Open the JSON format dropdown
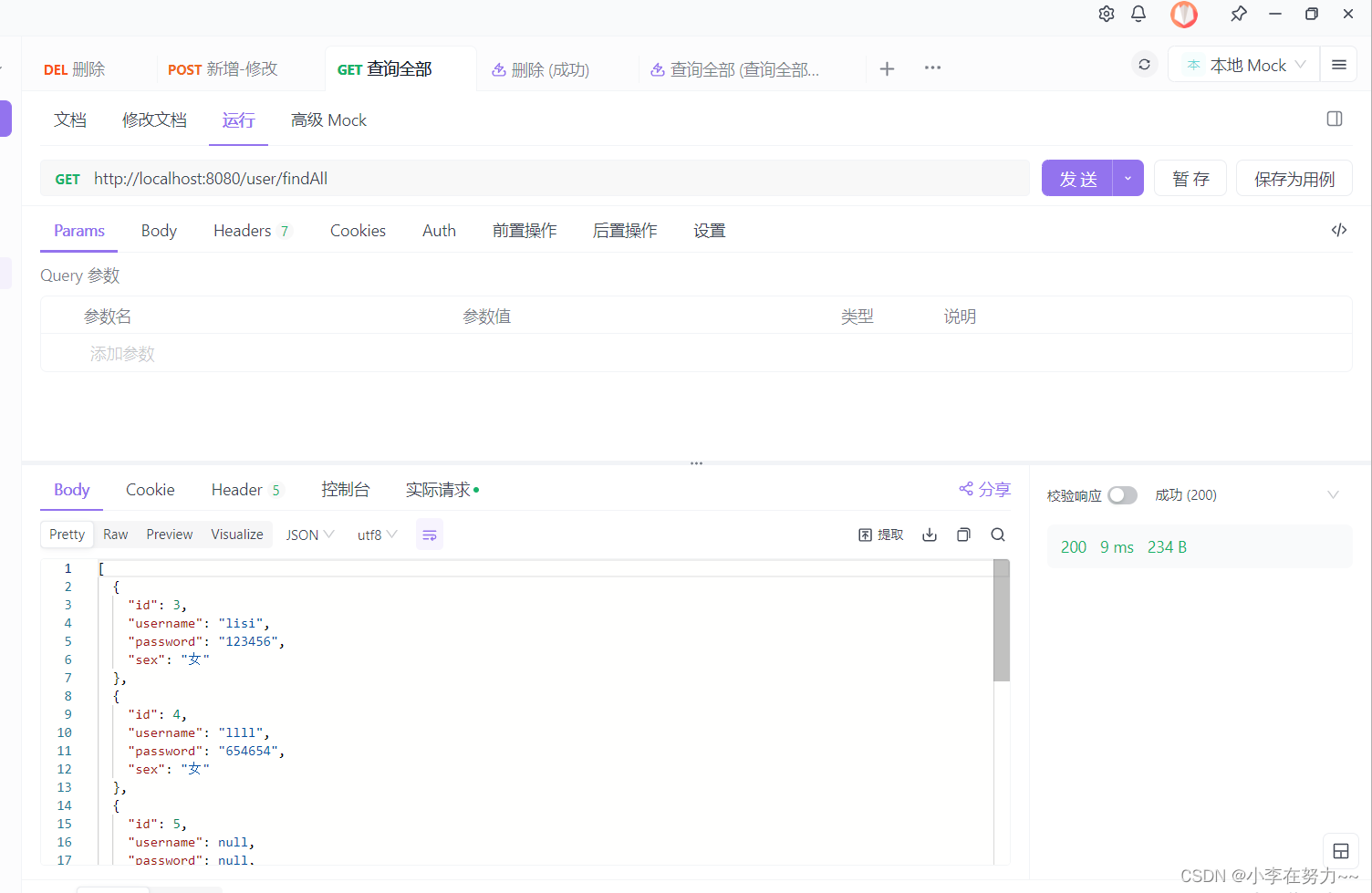This screenshot has height=893, width=1372. (x=308, y=535)
